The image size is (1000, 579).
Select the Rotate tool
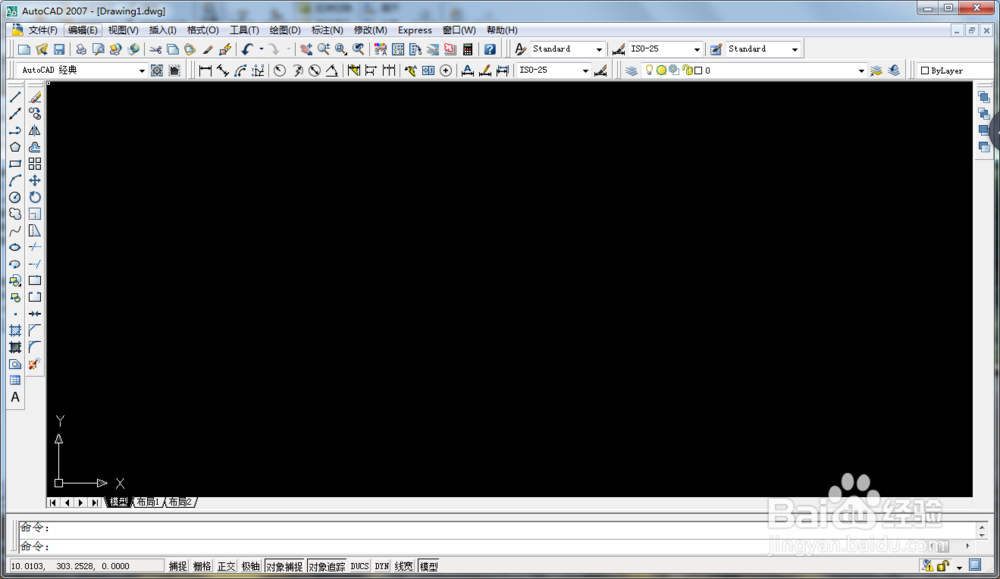[35, 197]
